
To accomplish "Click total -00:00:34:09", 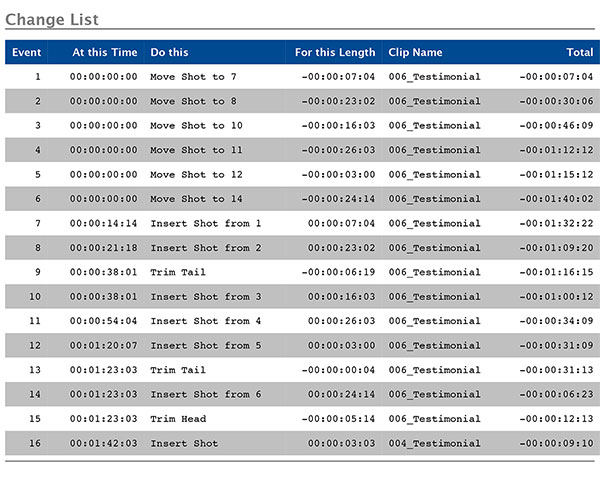I will 556,321.
